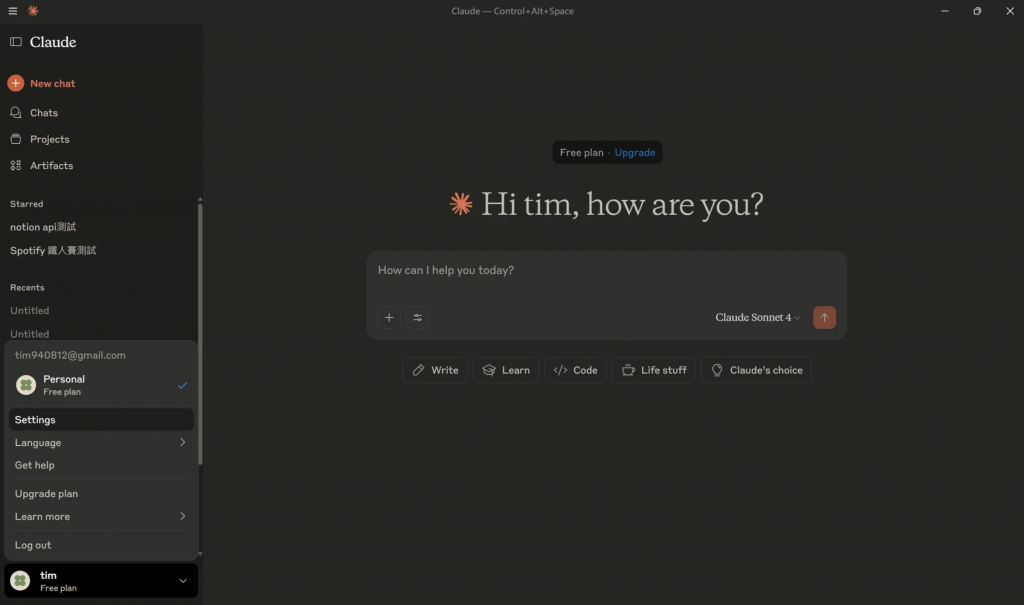Click the tim profile avatar
The height and width of the screenshot is (605, 1024).
(x=20, y=580)
